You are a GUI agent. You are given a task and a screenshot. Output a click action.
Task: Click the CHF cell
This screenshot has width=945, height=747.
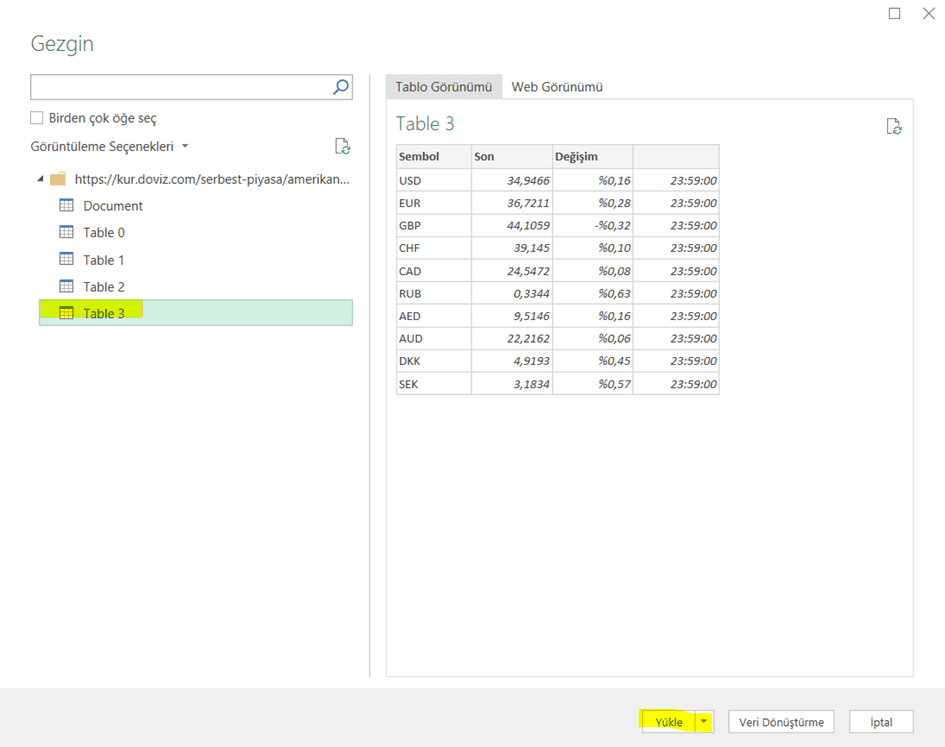(434, 248)
